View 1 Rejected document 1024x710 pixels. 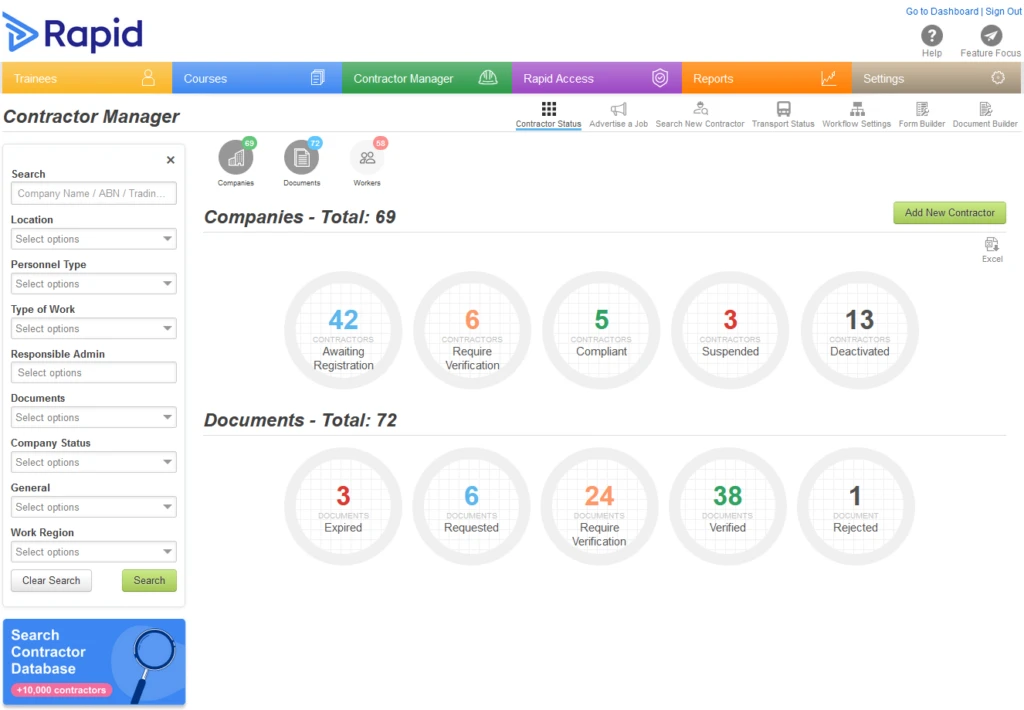point(856,507)
